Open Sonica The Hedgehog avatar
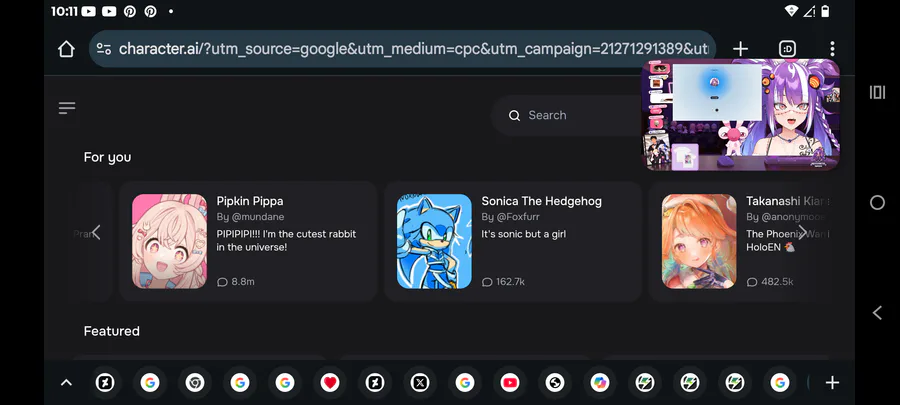This screenshot has width=900, height=405. click(x=435, y=241)
